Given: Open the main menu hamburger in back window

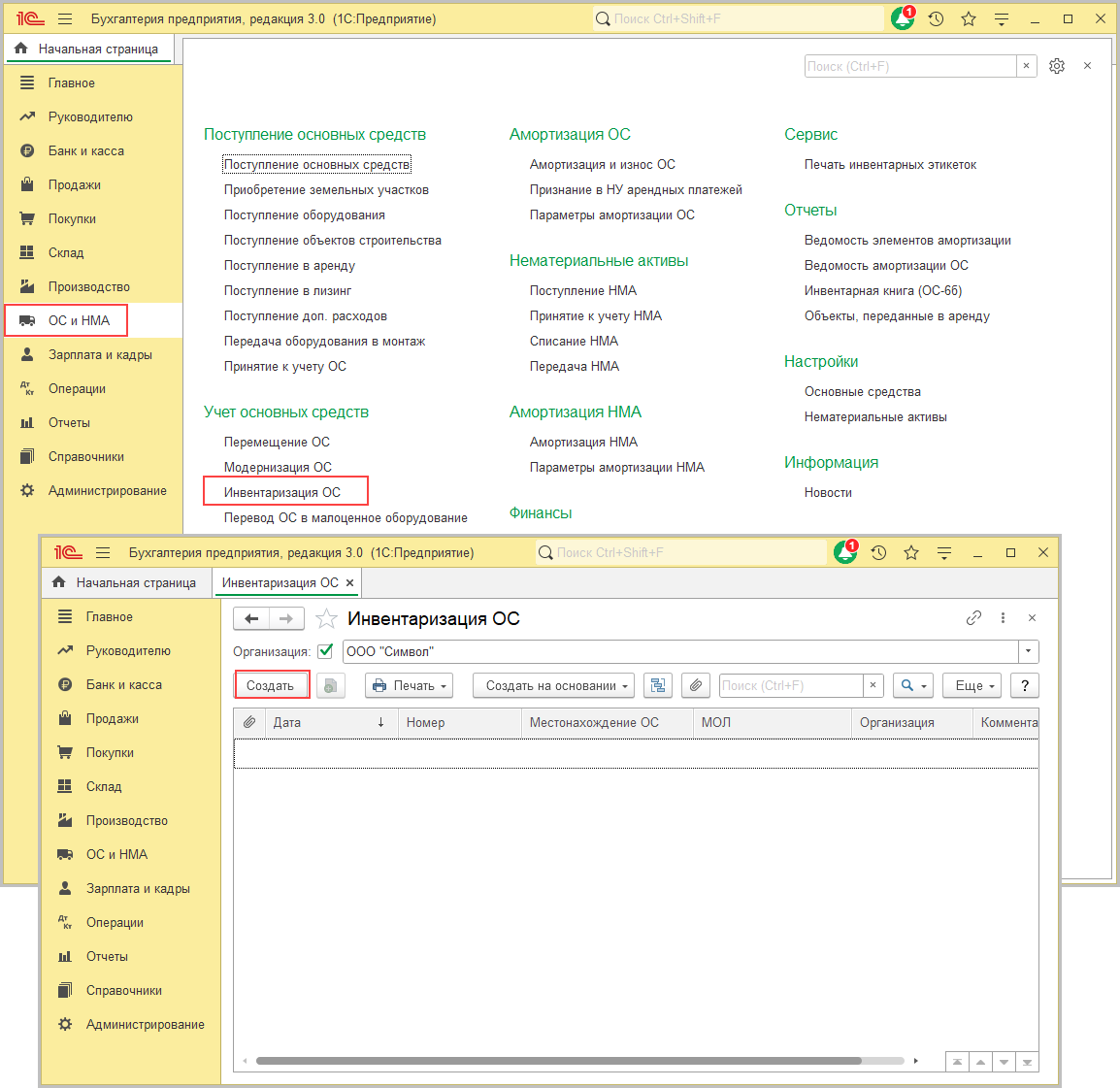Looking at the screenshot, I should point(65,19).
